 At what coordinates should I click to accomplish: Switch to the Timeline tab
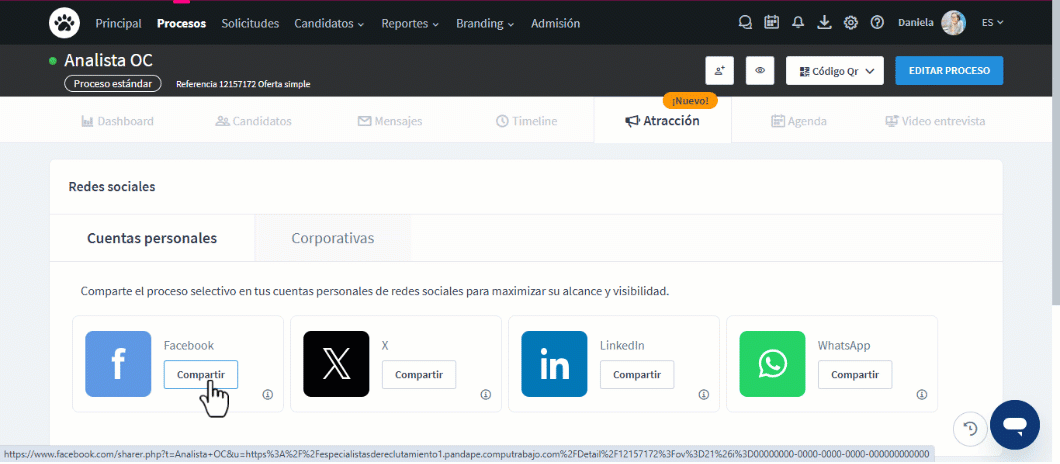(527, 121)
